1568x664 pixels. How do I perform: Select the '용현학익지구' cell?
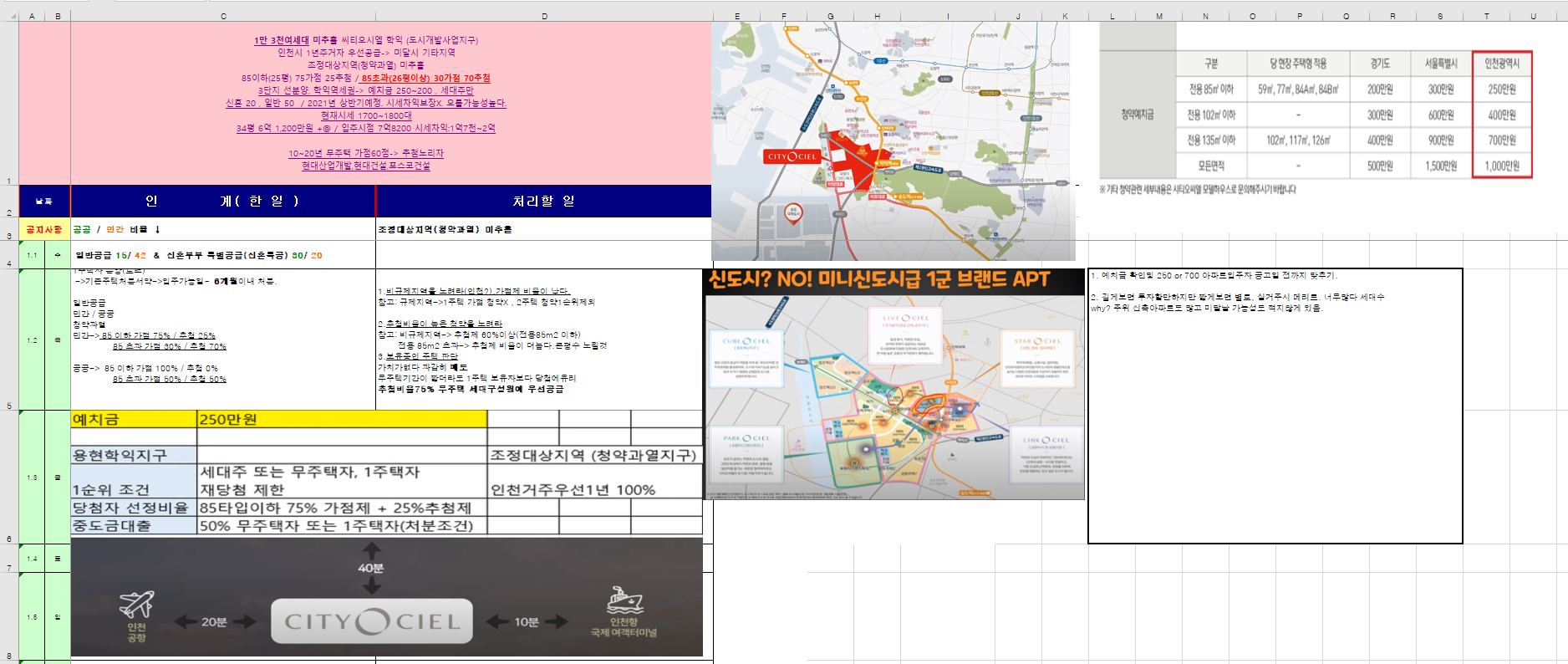(134, 455)
